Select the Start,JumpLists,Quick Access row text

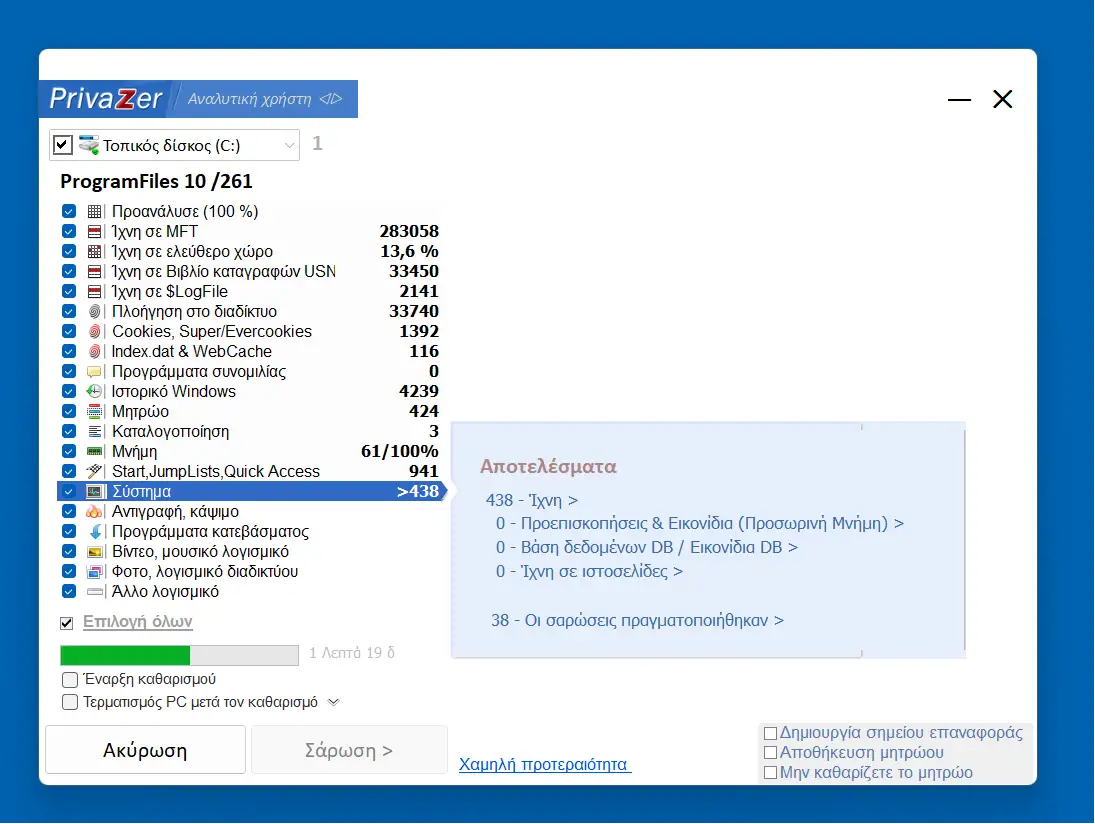click(x=216, y=472)
